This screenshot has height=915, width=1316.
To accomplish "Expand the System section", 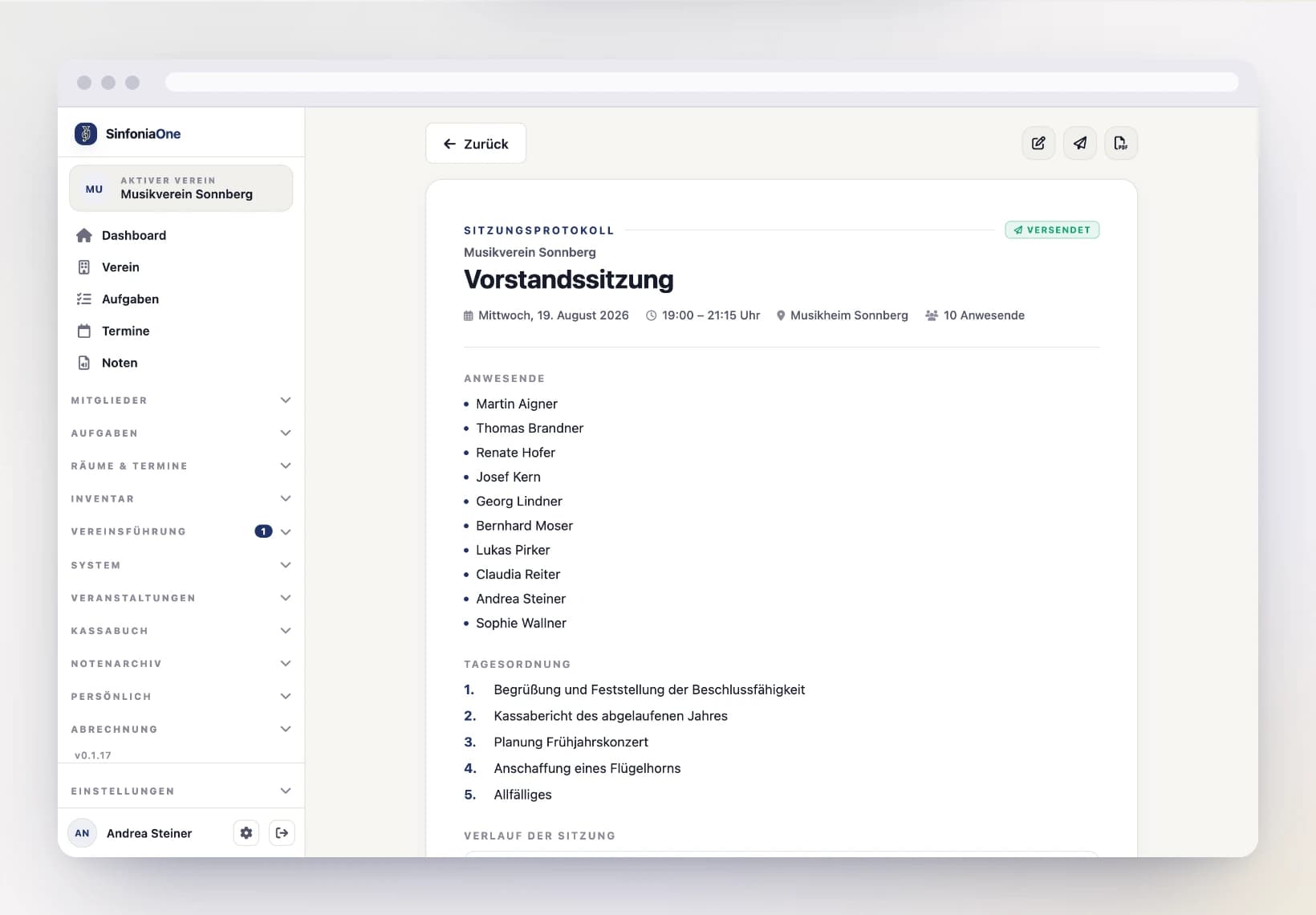I will click(181, 565).
